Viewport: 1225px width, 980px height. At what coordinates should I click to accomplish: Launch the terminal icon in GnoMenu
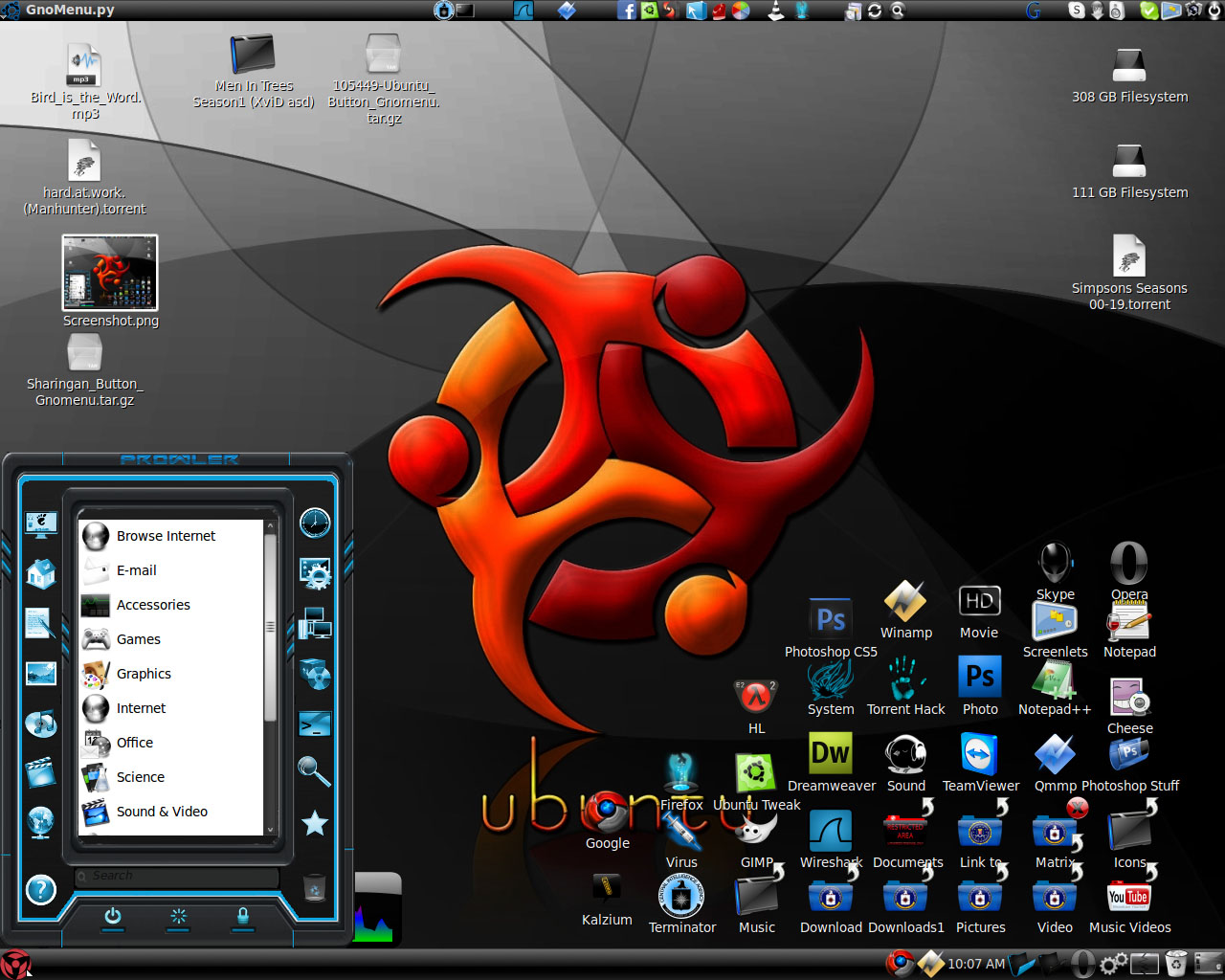(315, 723)
